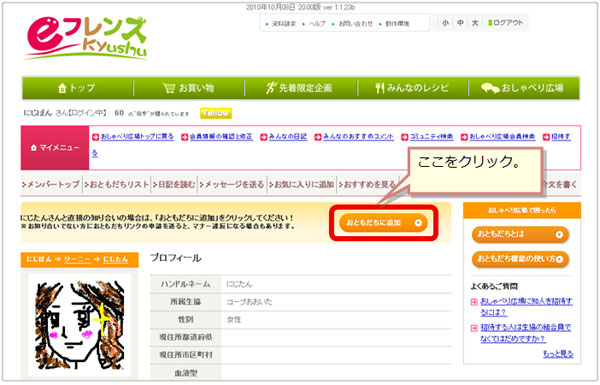Click the eフレンズ Kyushu logo
Screen dimensions: 600x385
point(86,38)
